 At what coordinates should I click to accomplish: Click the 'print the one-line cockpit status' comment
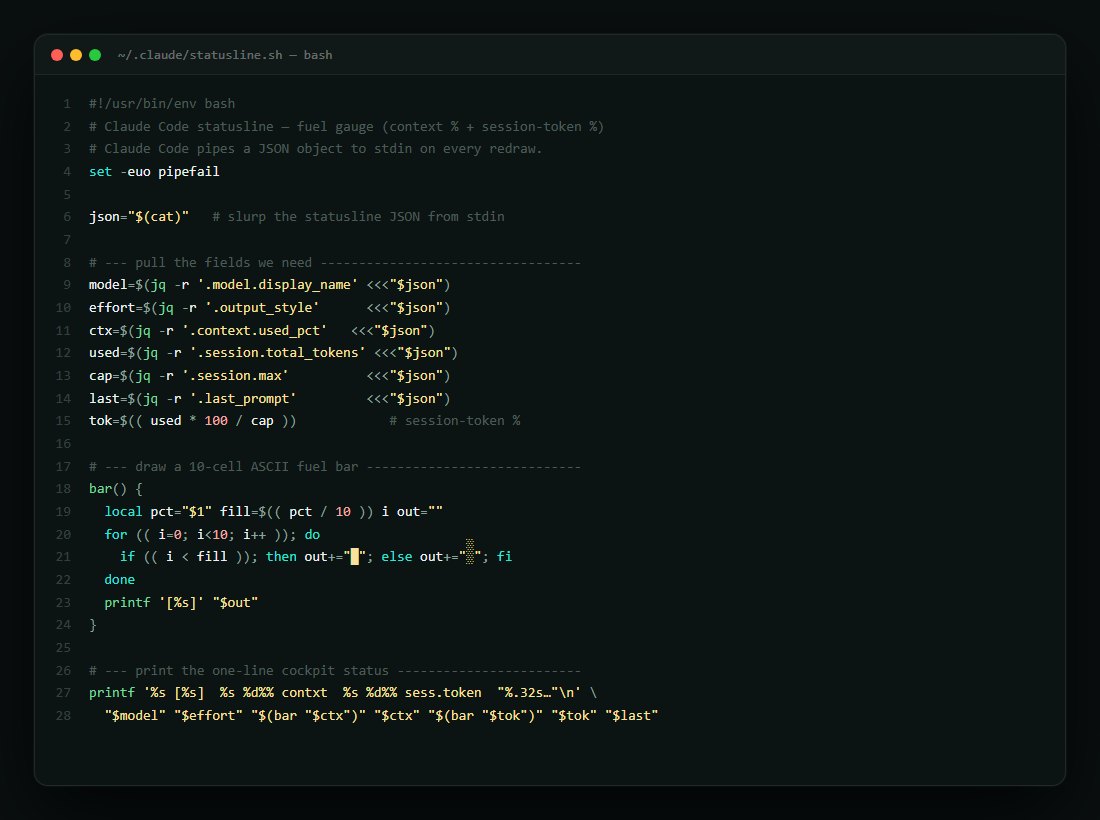pos(335,671)
